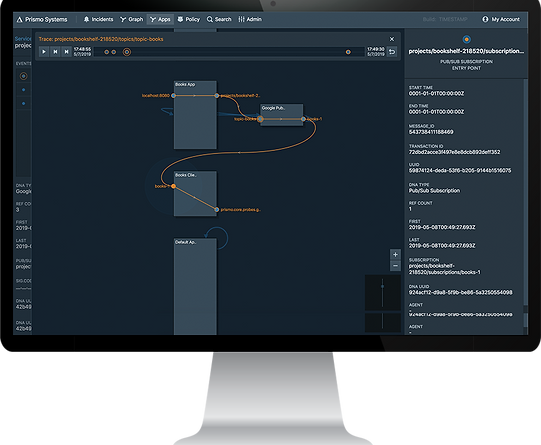This screenshot has height=445, width=541.
Task: Open the Search page
Action: point(219,19)
